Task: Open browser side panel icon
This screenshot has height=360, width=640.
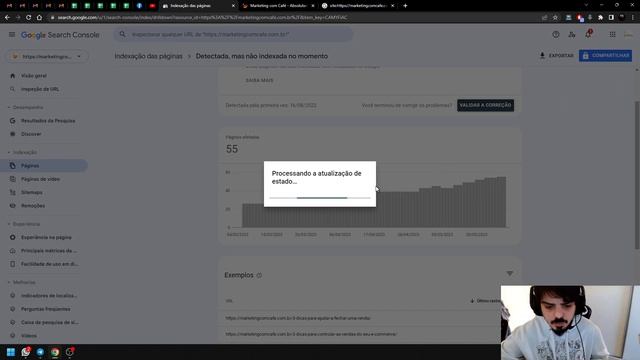Action: coord(611,18)
